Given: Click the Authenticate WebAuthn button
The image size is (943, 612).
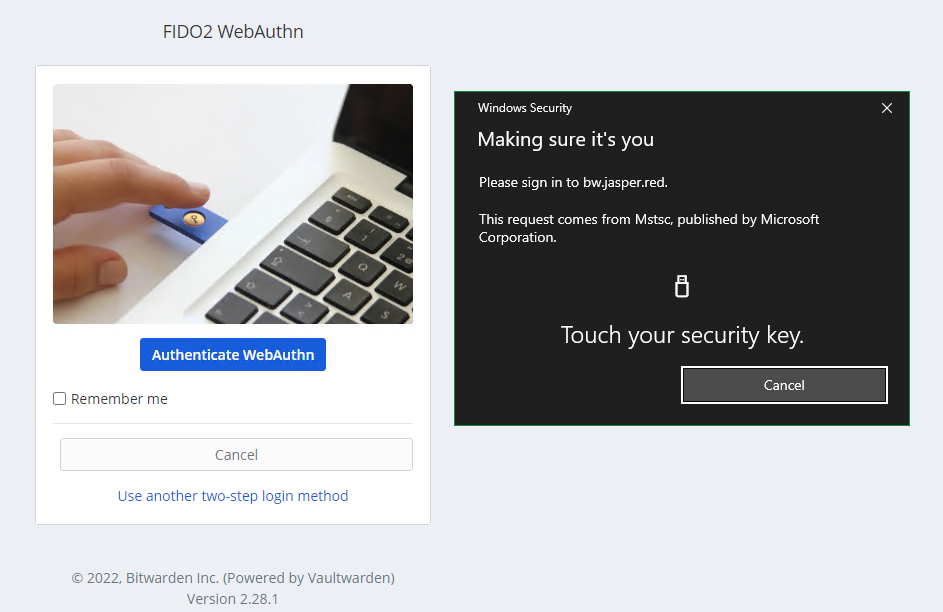Looking at the screenshot, I should click(233, 355).
